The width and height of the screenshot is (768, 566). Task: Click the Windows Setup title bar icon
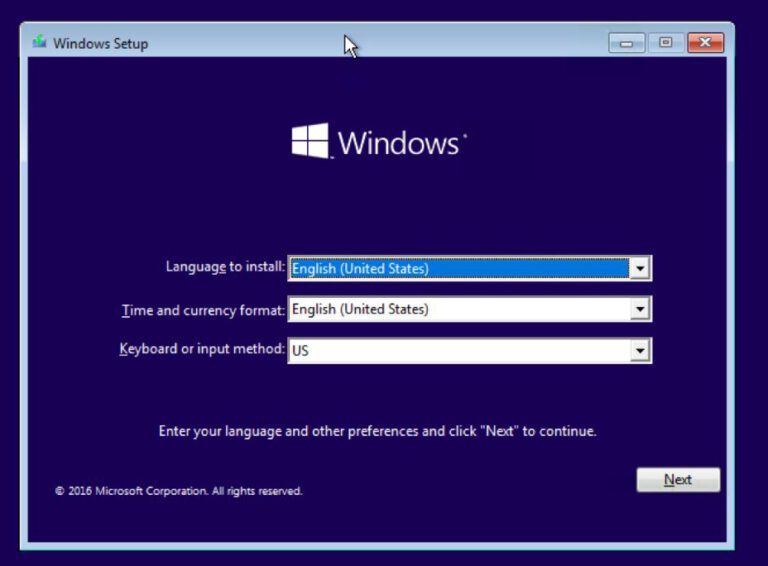(x=39, y=43)
